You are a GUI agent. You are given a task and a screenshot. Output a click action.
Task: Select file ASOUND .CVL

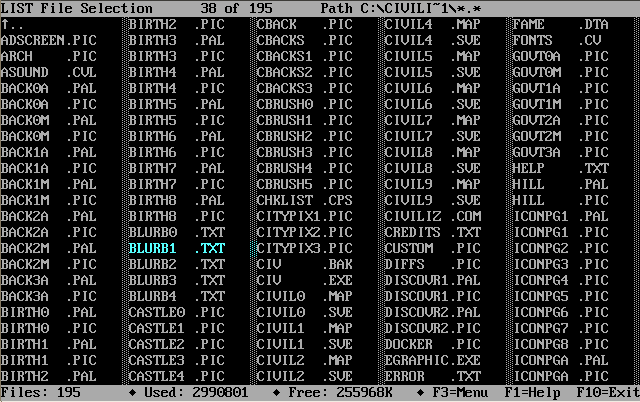49,72
